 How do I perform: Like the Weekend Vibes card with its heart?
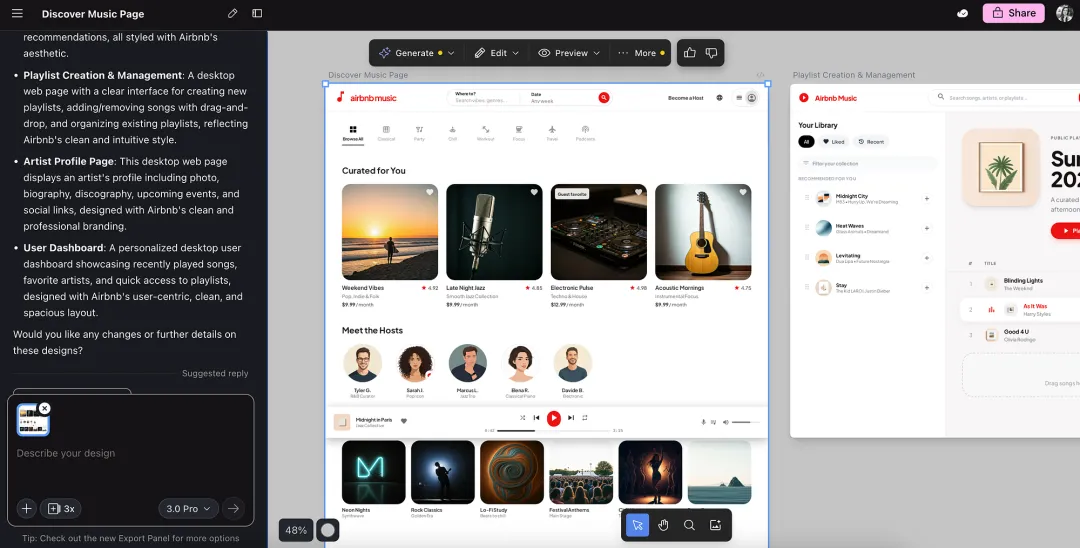[429, 192]
